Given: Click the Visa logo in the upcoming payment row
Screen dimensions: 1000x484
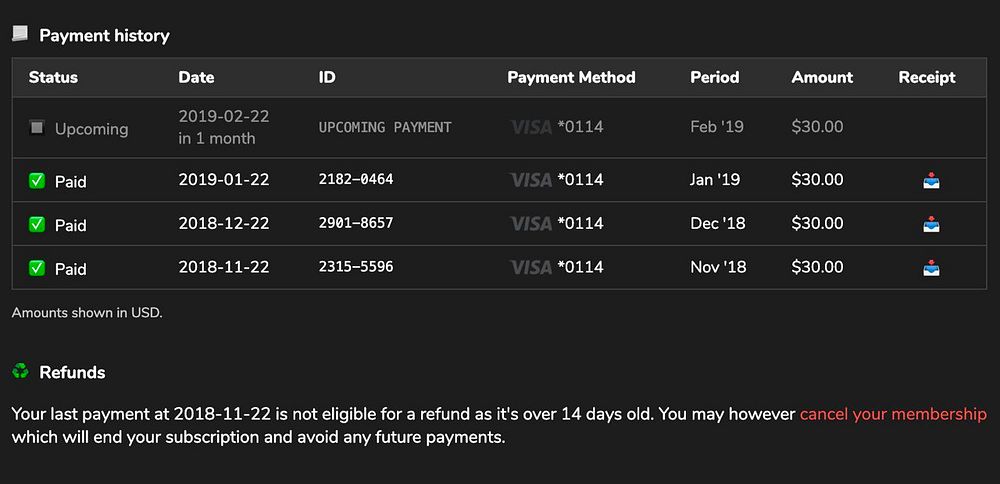Looking at the screenshot, I should [x=530, y=128].
